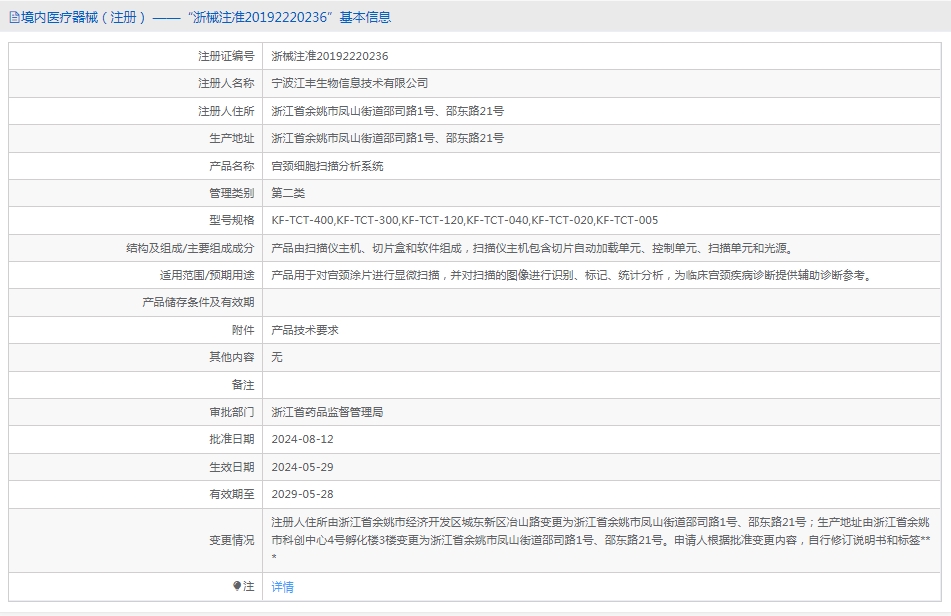Click the address value in 生产地址 row
Image resolution: width=951 pixels, height=616 pixels.
pos(388,138)
